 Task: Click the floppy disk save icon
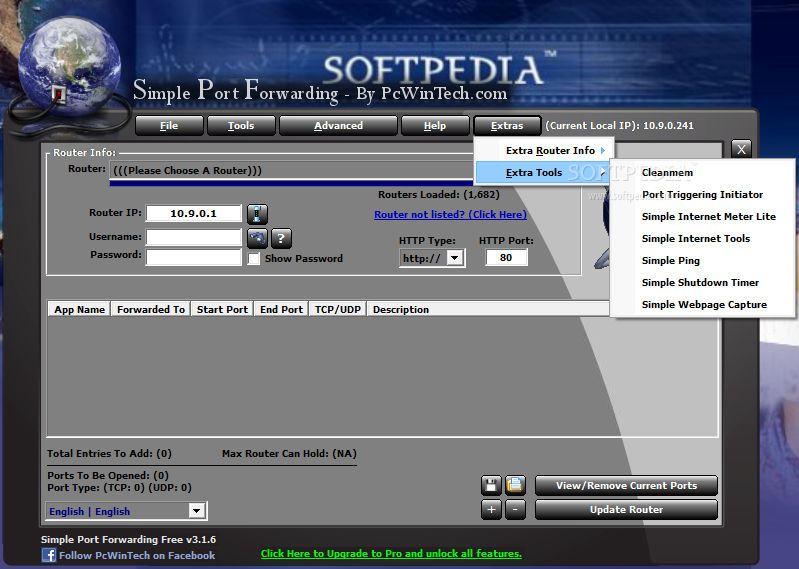pyautogui.click(x=491, y=485)
